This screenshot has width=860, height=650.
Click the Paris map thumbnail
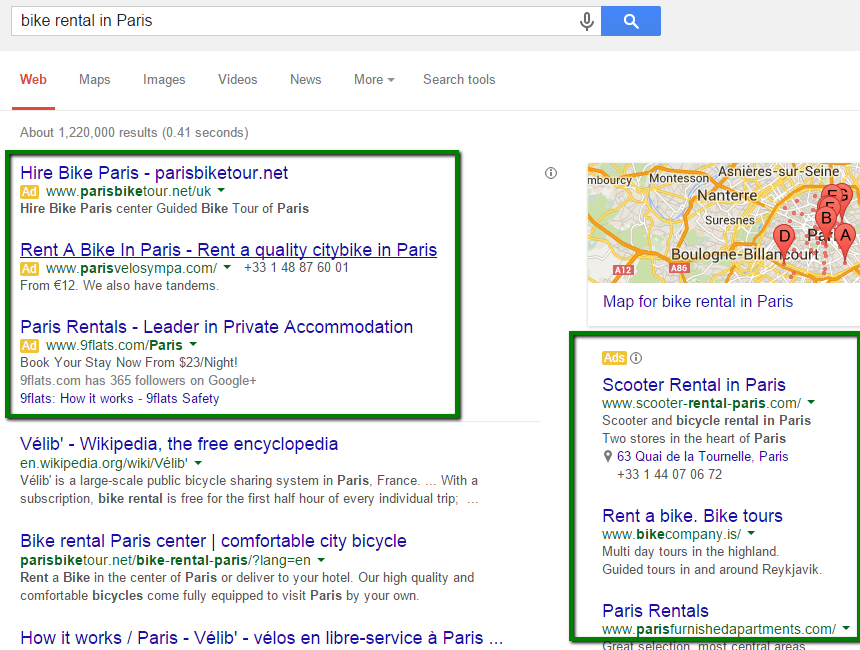coord(723,223)
